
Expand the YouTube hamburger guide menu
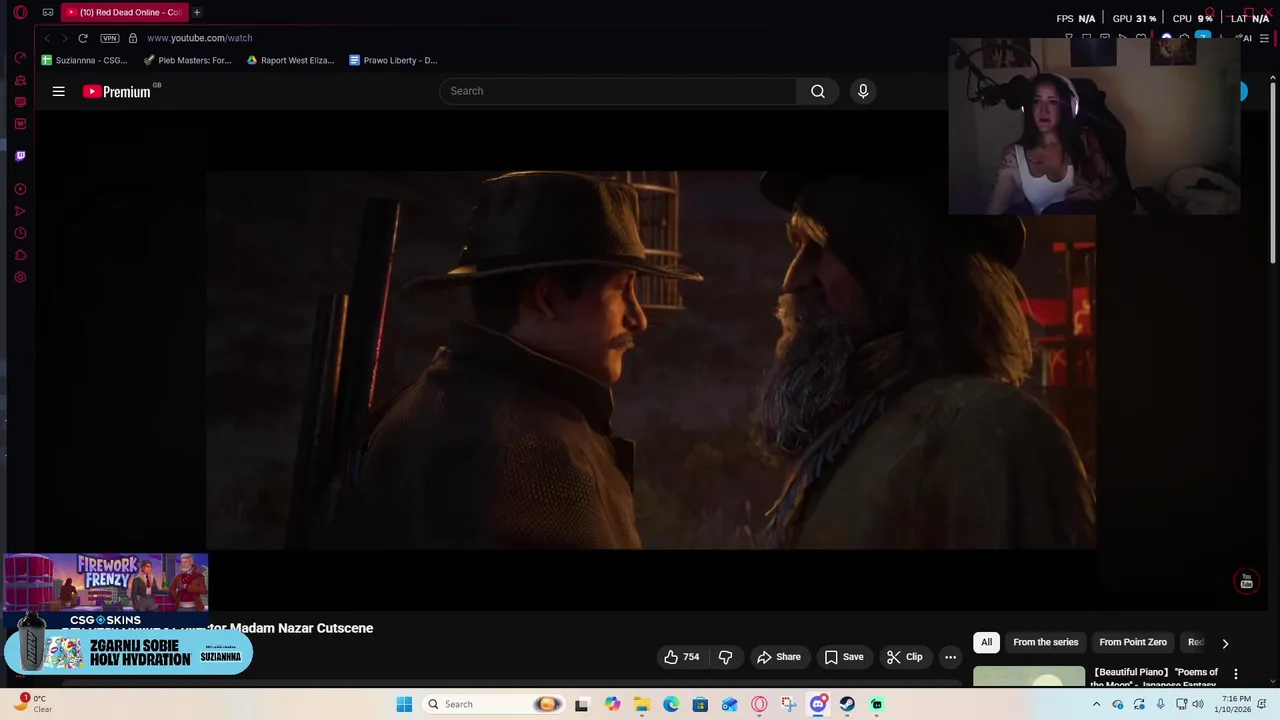click(58, 91)
